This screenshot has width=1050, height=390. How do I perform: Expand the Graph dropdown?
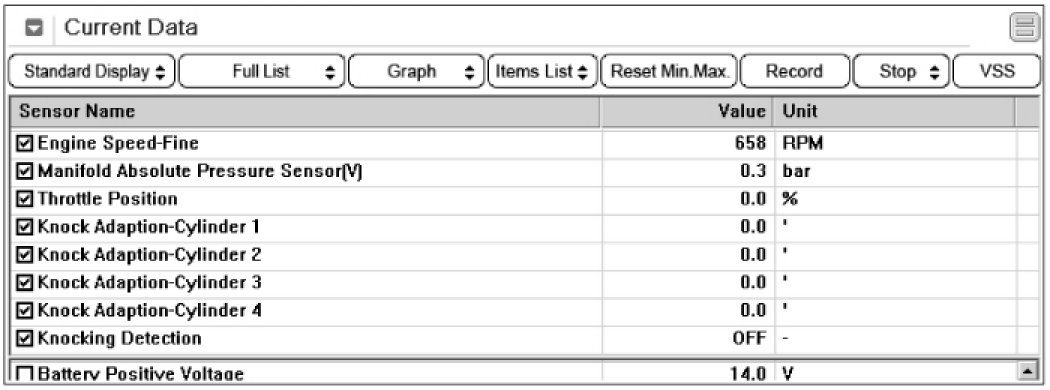(417, 72)
